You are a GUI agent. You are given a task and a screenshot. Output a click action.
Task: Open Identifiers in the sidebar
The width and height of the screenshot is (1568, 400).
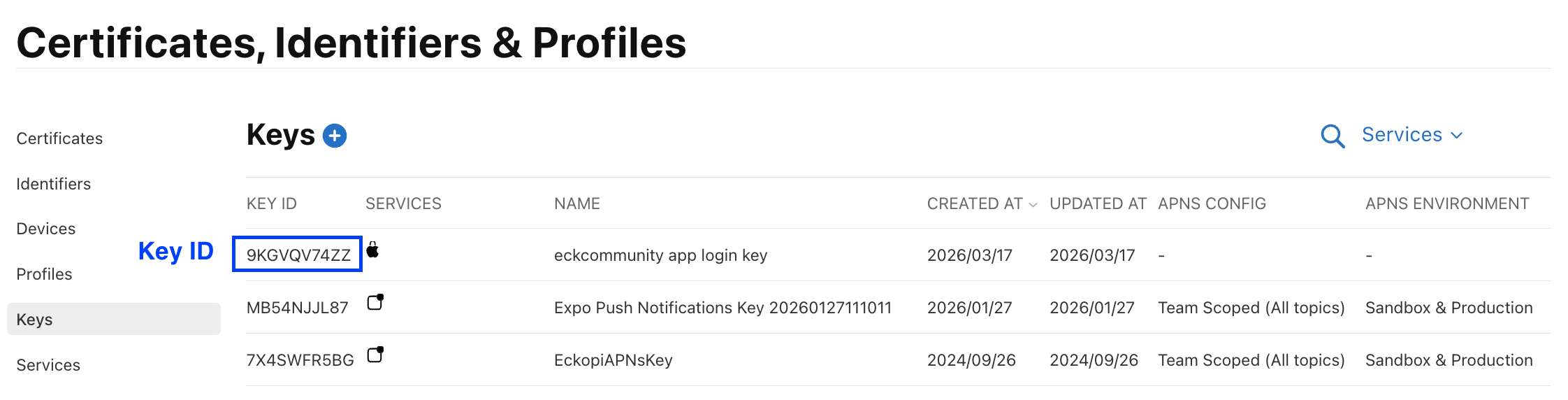(54, 184)
